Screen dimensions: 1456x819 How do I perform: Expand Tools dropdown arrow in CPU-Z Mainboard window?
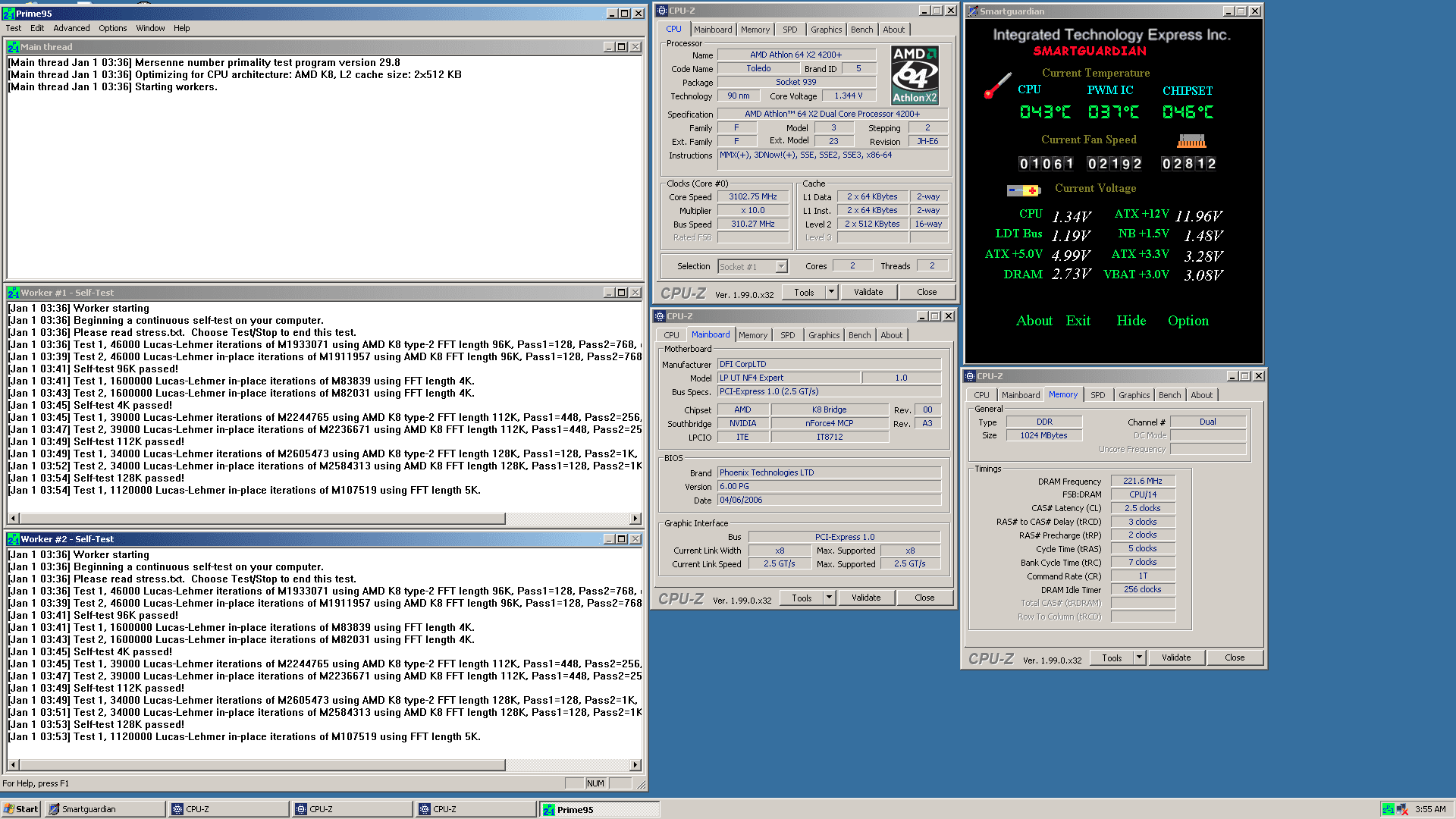click(829, 598)
